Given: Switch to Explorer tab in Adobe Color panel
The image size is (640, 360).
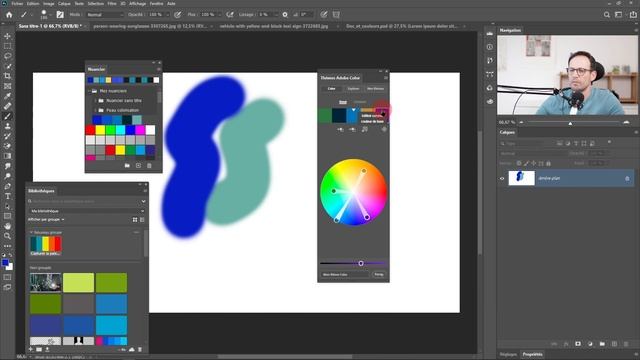Looking at the screenshot, I should click(x=353, y=89).
